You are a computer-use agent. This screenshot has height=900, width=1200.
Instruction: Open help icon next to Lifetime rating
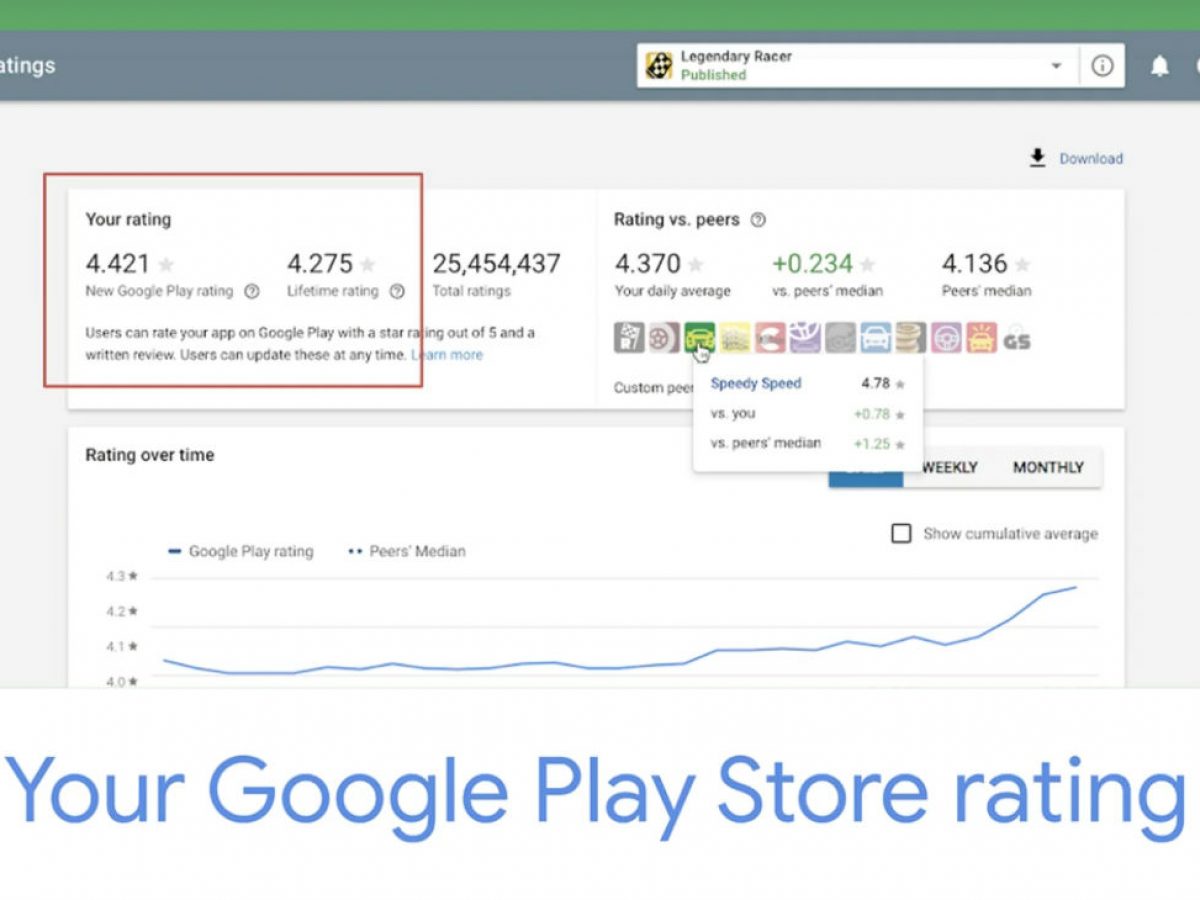coord(397,291)
